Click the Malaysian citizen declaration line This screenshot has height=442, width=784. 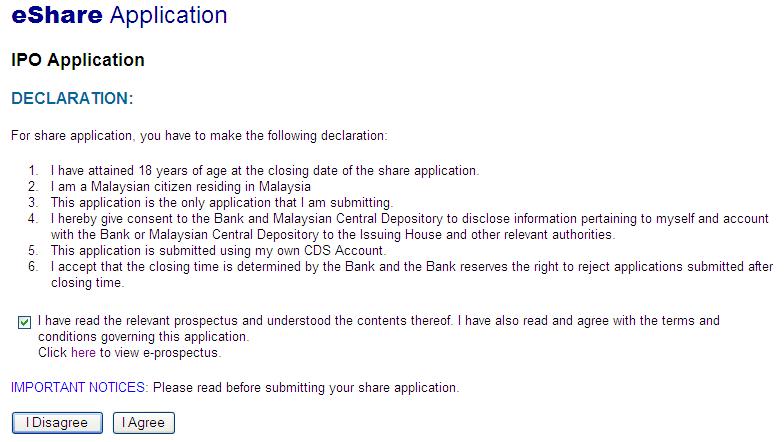click(x=180, y=186)
